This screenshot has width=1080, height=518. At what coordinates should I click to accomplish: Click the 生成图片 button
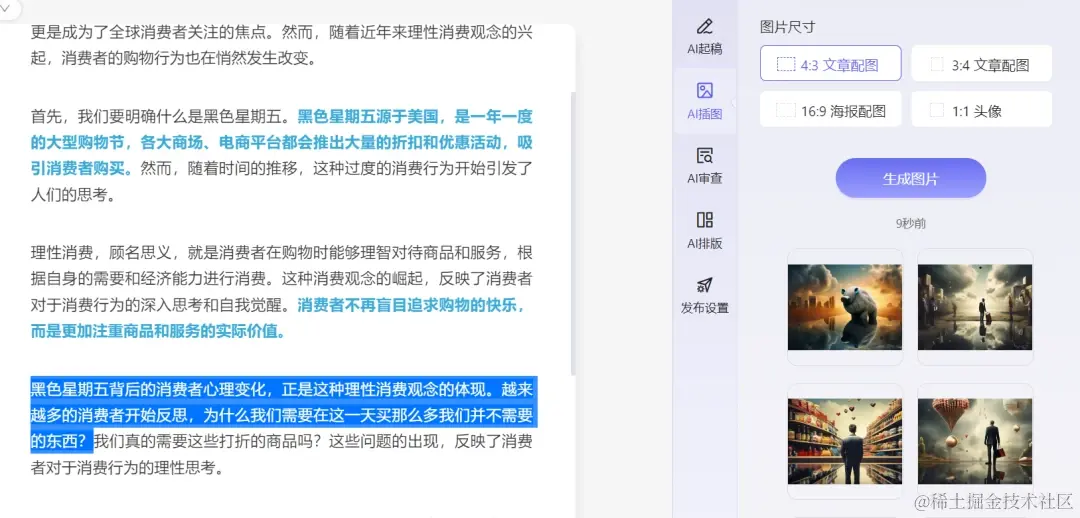911,178
